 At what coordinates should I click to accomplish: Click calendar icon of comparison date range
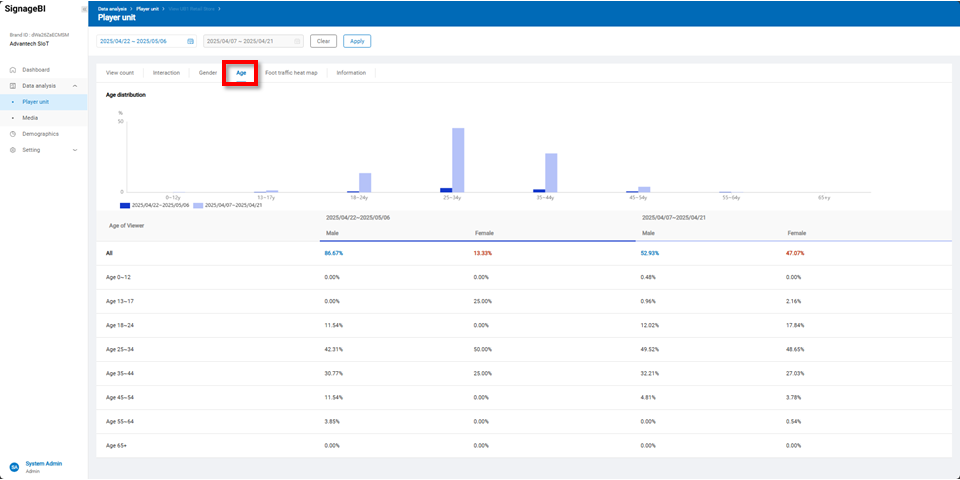[297, 41]
